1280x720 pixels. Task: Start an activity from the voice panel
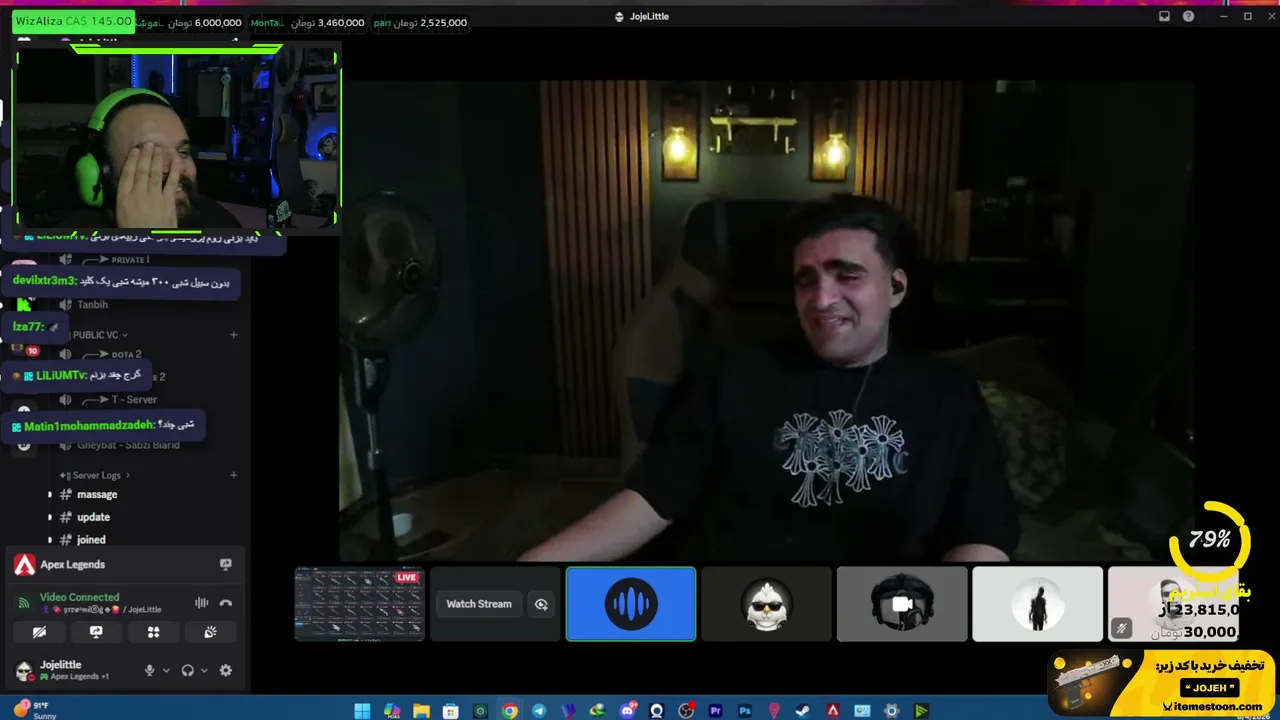pyautogui.click(x=153, y=632)
